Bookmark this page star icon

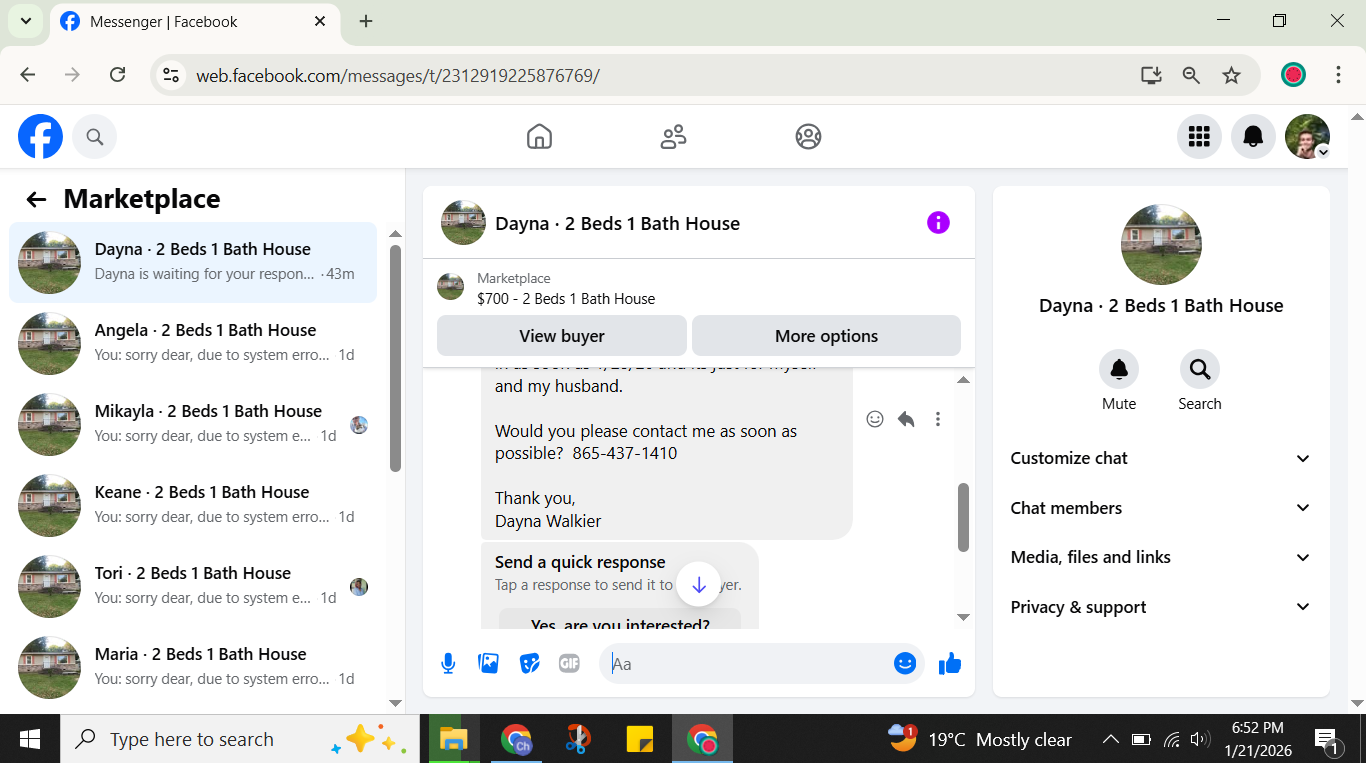1232,75
